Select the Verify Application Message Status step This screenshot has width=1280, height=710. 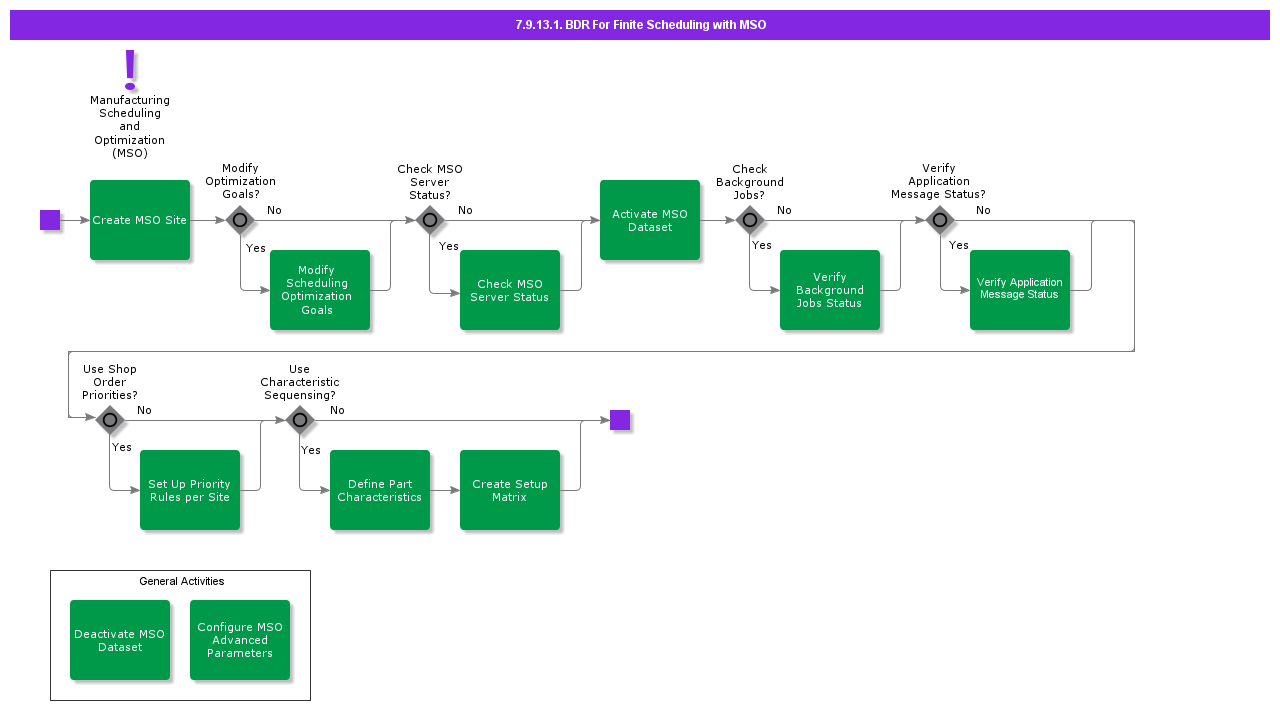pyautogui.click(x=1019, y=290)
